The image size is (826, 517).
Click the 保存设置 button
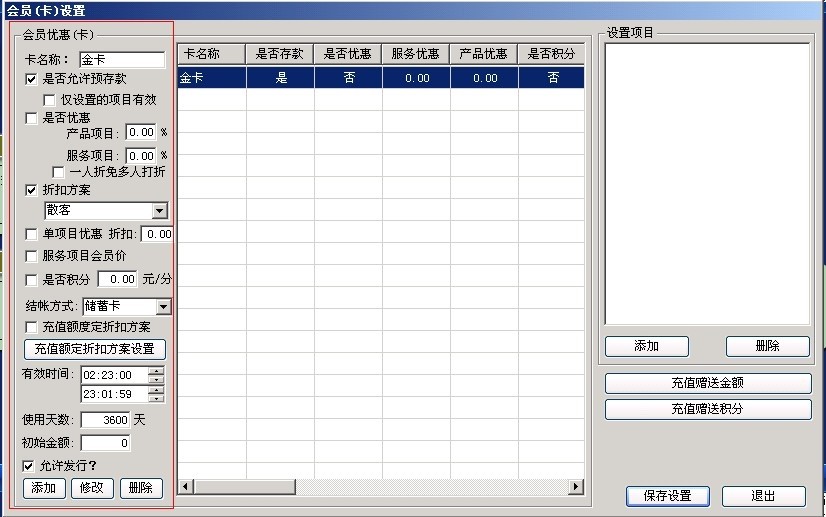pyautogui.click(x=668, y=496)
